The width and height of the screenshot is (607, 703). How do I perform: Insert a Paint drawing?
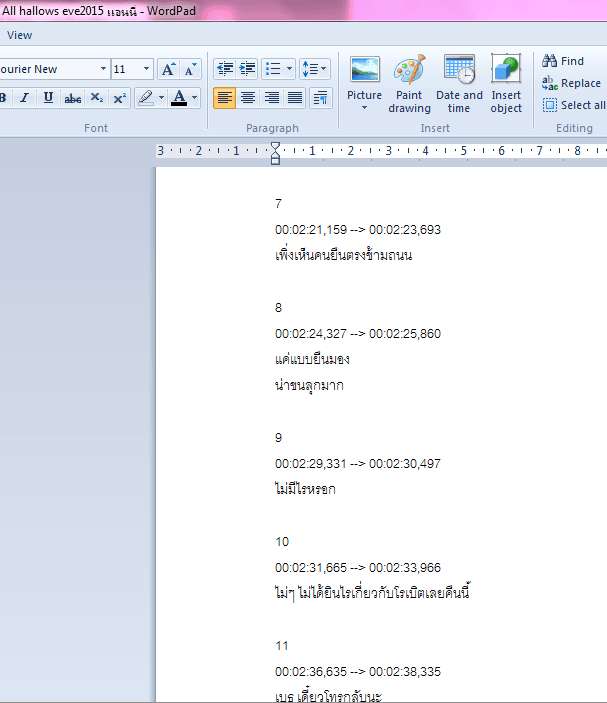409,83
